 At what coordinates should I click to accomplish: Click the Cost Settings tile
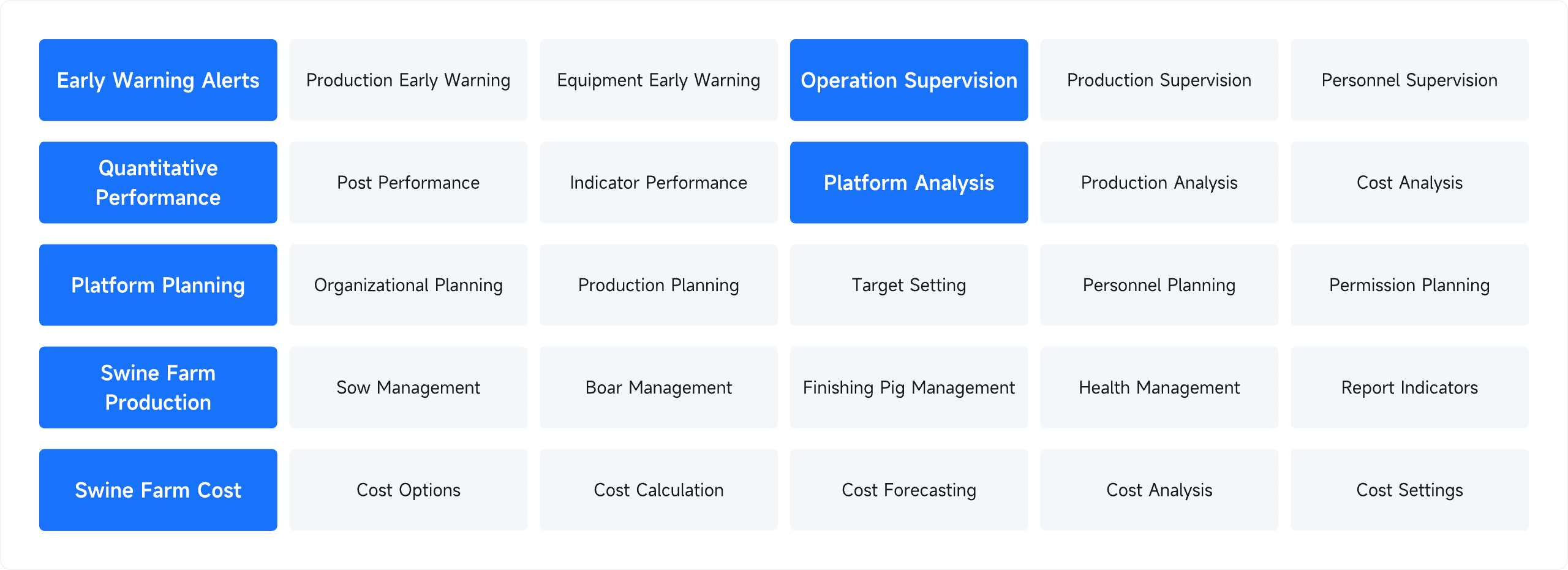click(1409, 490)
